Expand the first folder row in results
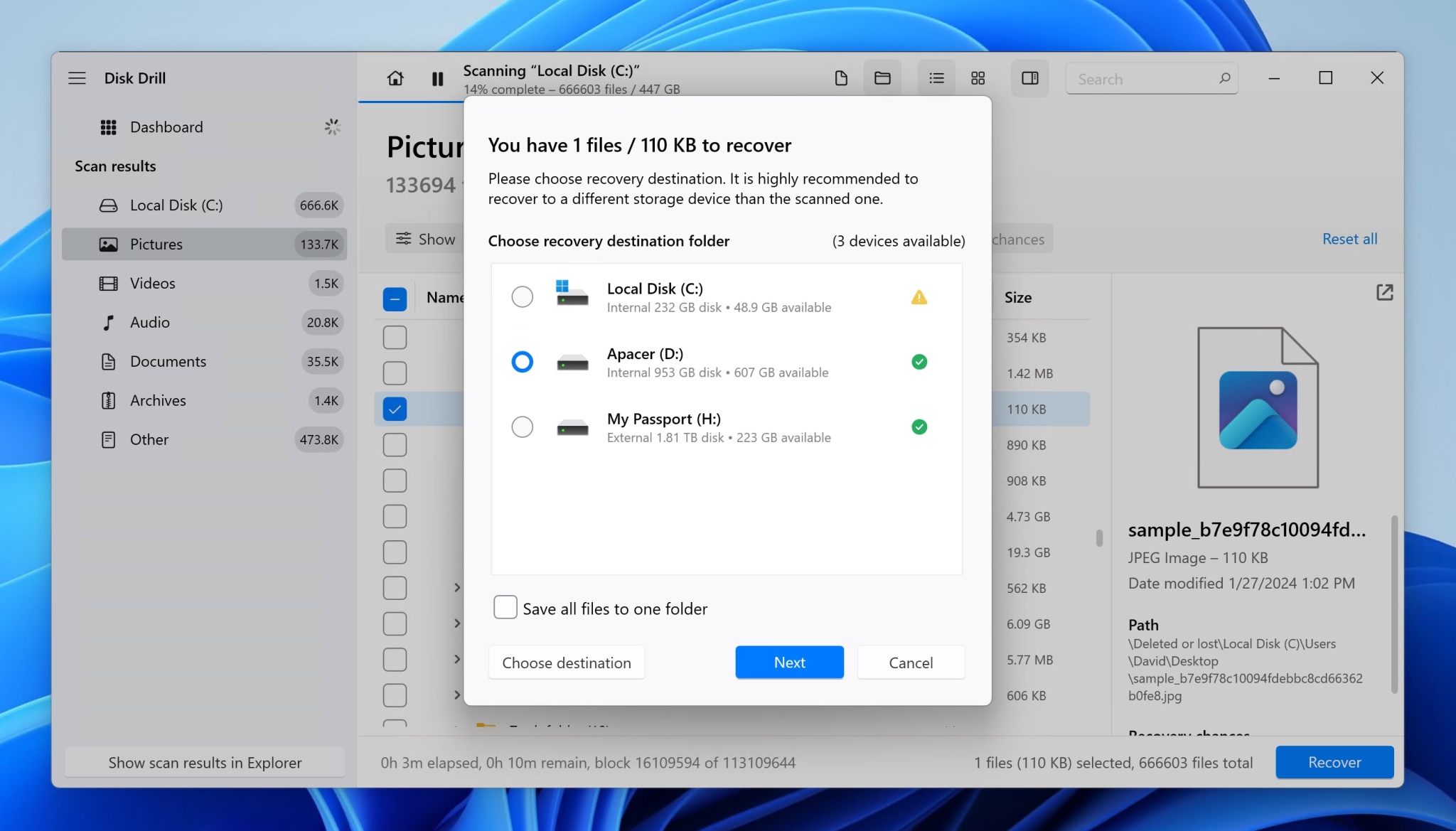This screenshot has height=831, width=1456. pyautogui.click(x=456, y=588)
